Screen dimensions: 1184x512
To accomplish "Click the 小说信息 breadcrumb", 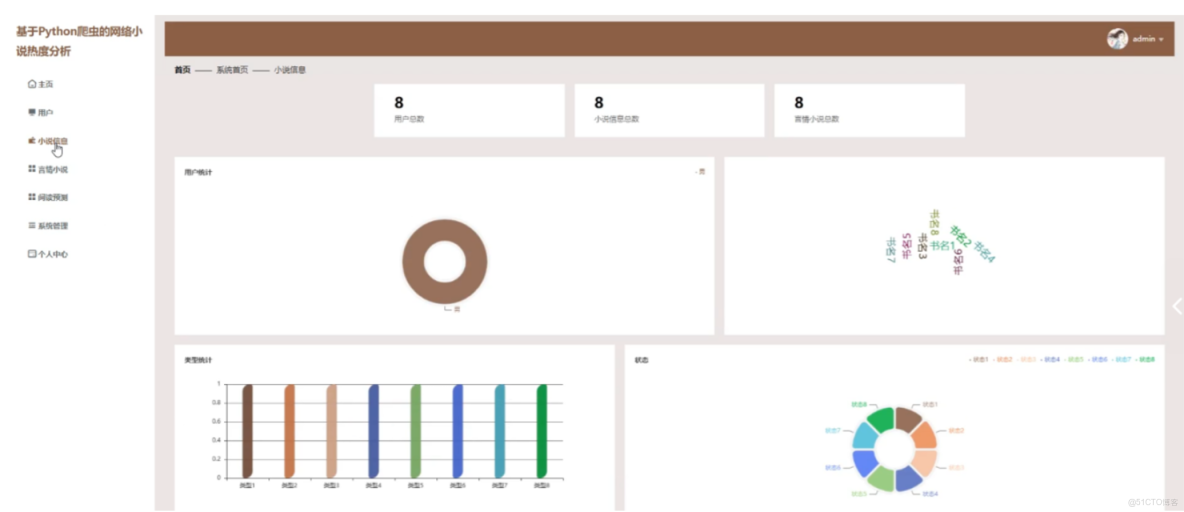I will click(290, 69).
